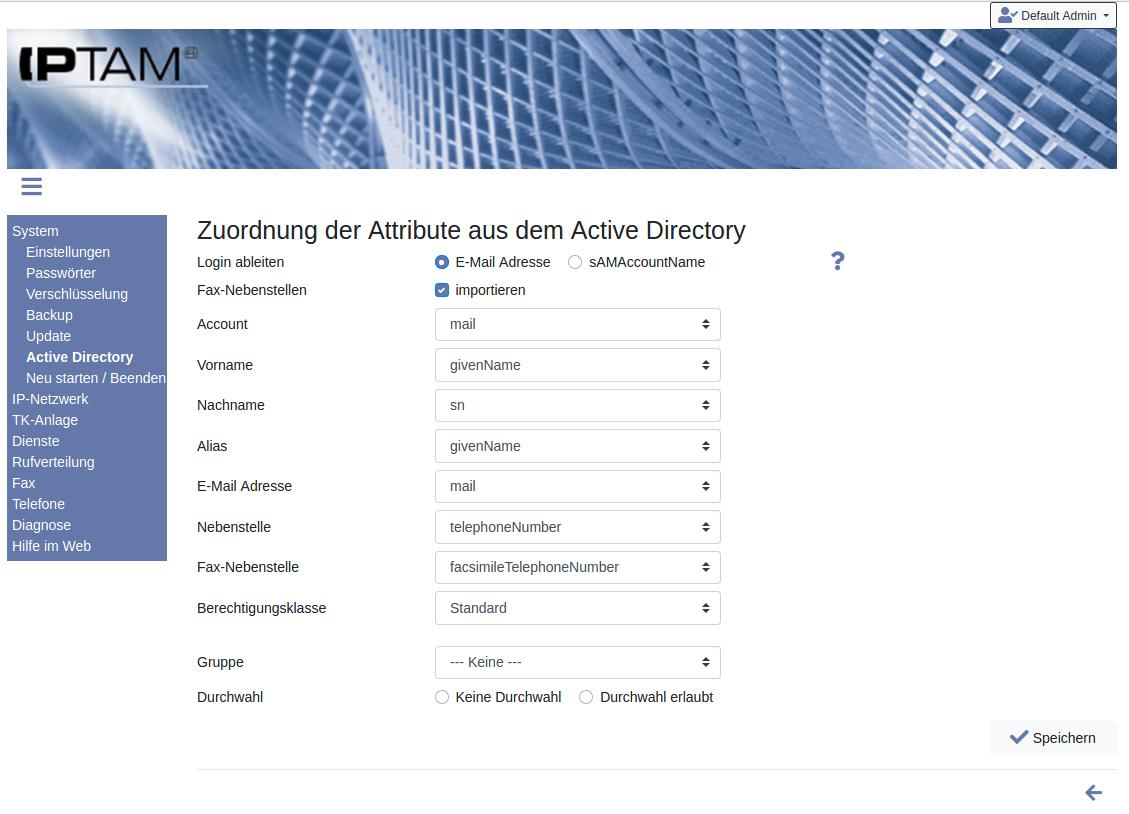Screen dimensions: 1129x814
Task: Open the Default Admin user menu
Action: tap(1053, 16)
